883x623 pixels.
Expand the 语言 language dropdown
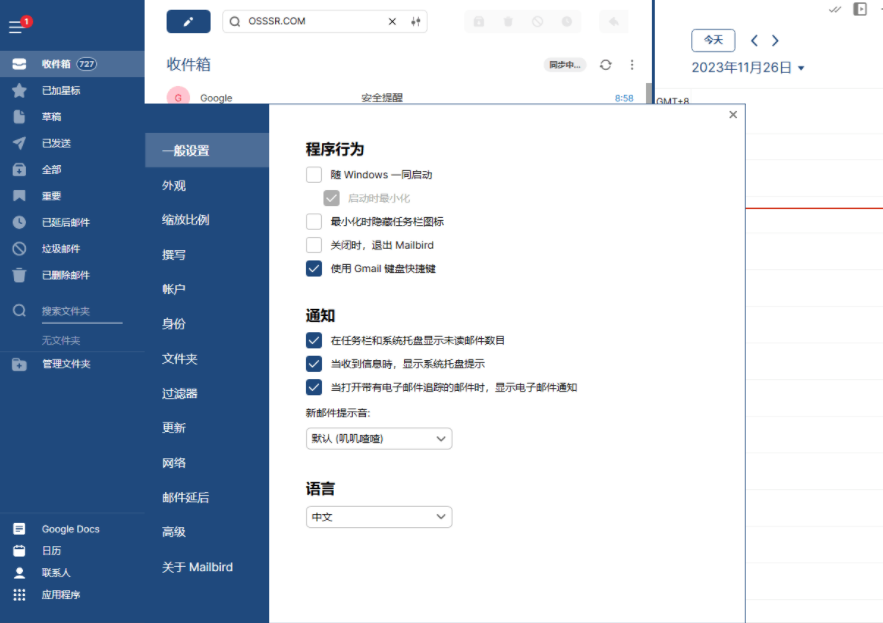[x=379, y=517]
